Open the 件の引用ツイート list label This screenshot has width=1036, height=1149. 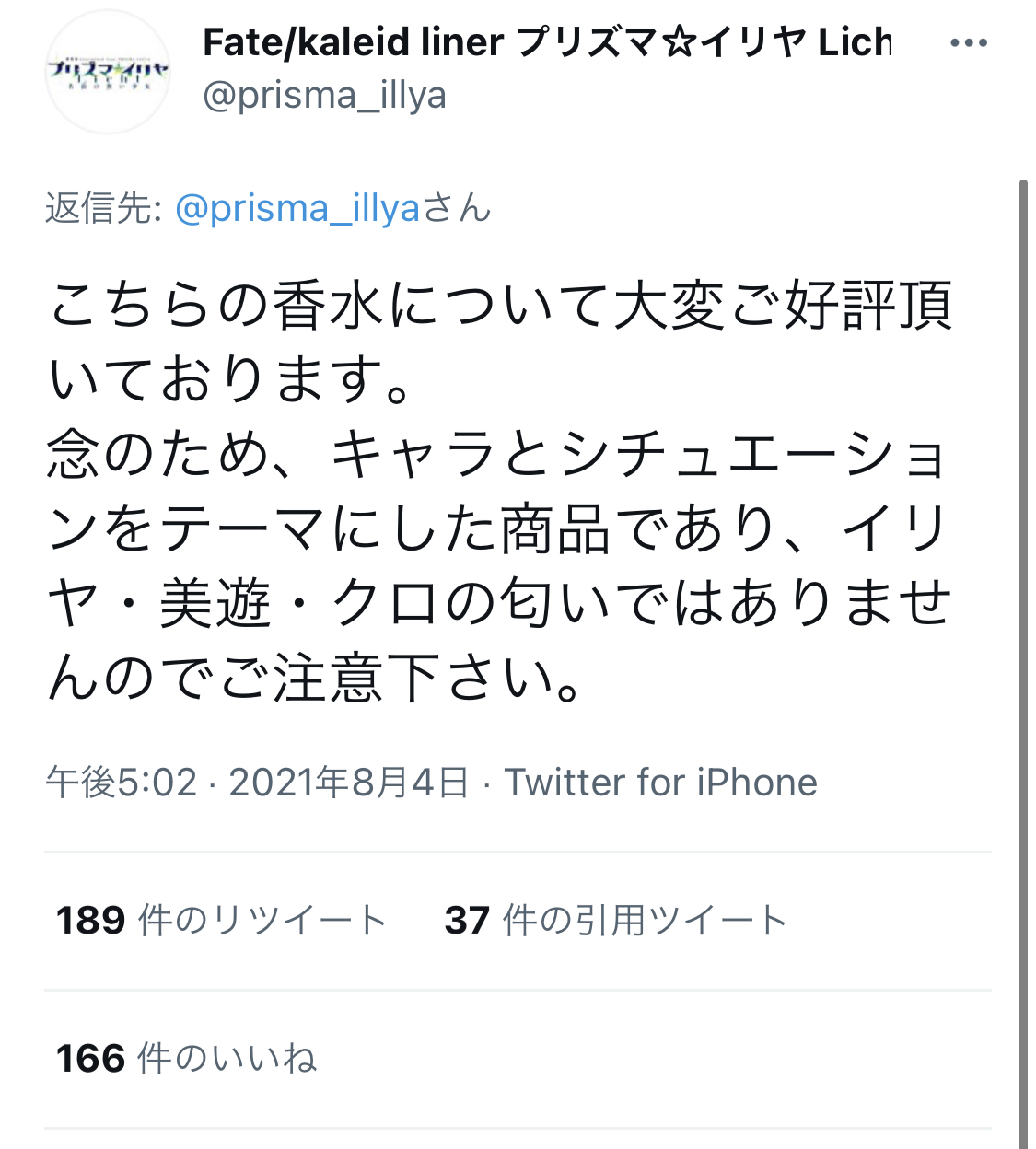tap(645, 920)
